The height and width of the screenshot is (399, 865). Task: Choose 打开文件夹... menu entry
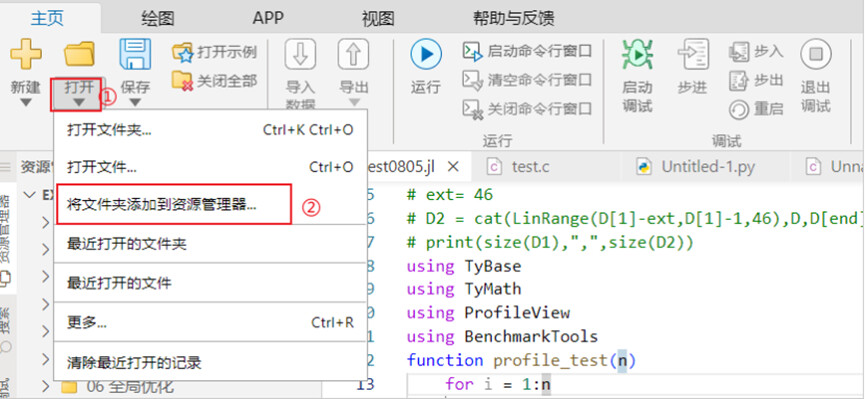210,130
